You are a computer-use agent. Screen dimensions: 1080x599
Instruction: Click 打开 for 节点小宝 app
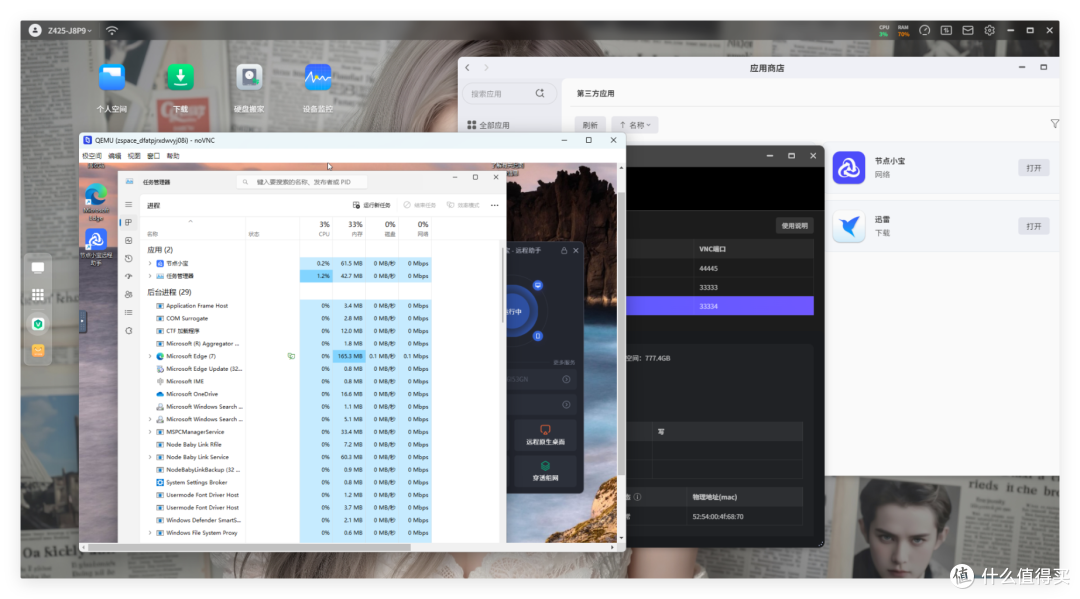point(1033,168)
